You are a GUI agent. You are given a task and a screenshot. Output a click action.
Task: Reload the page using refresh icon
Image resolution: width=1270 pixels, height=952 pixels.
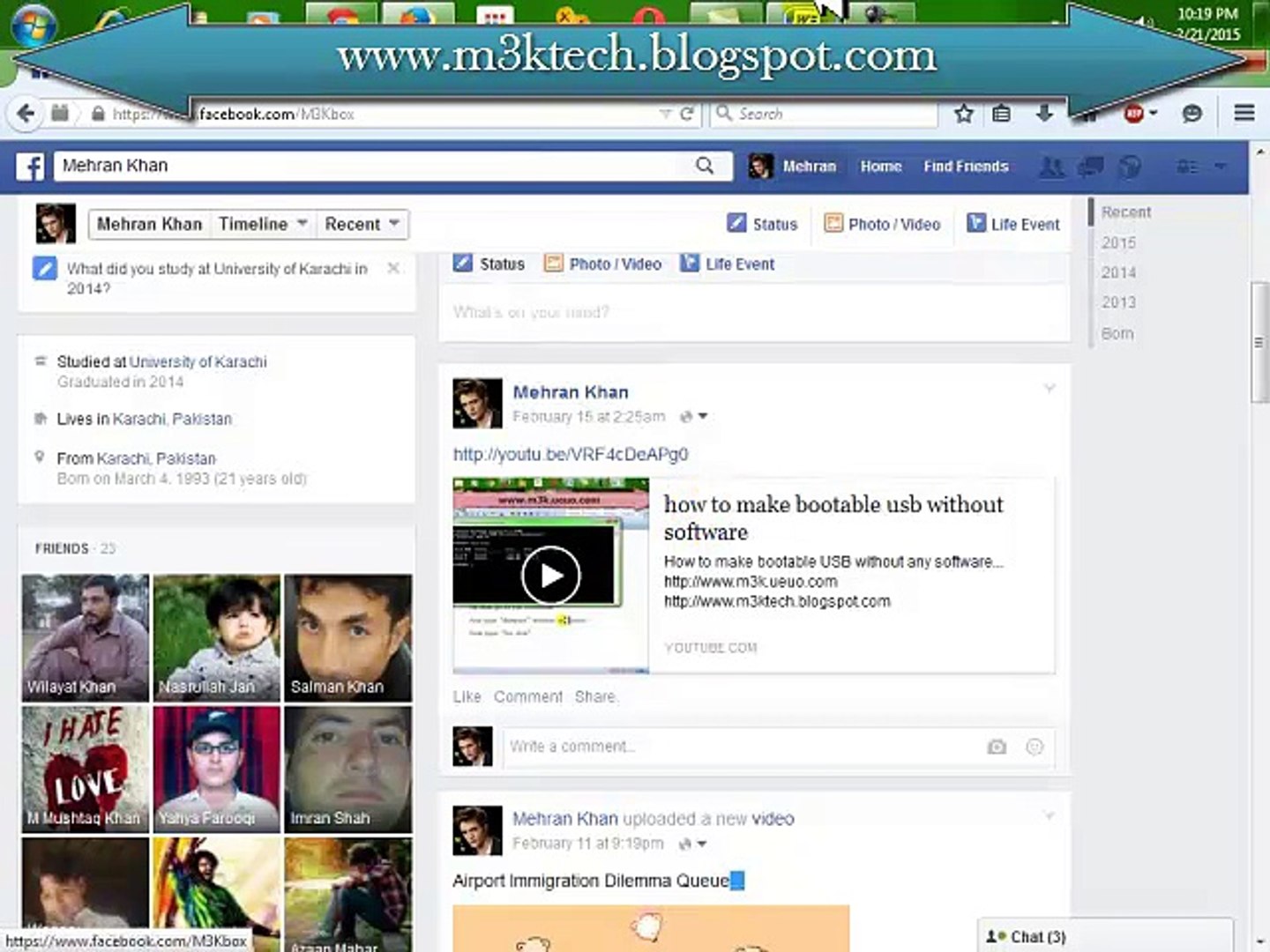[x=687, y=113]
